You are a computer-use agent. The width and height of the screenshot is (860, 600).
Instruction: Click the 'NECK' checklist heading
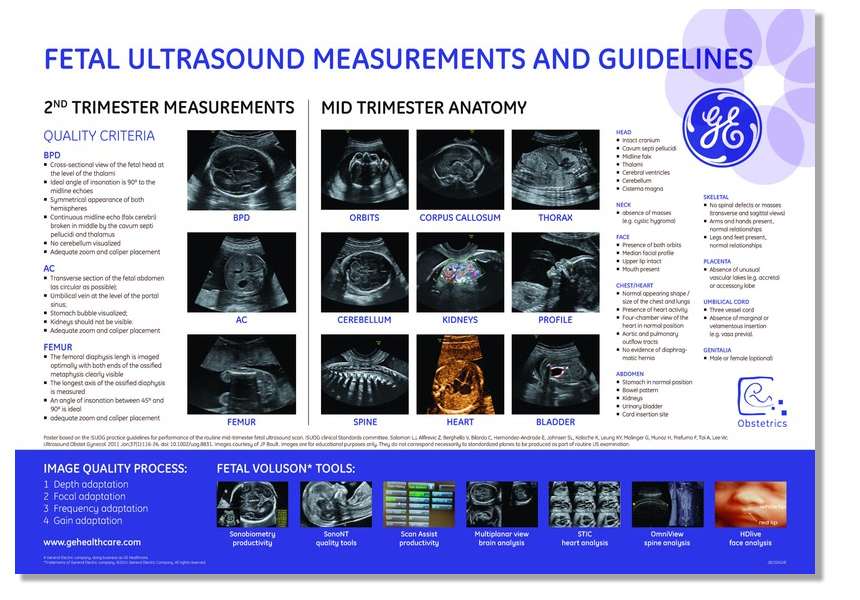[x=624, y=205]
